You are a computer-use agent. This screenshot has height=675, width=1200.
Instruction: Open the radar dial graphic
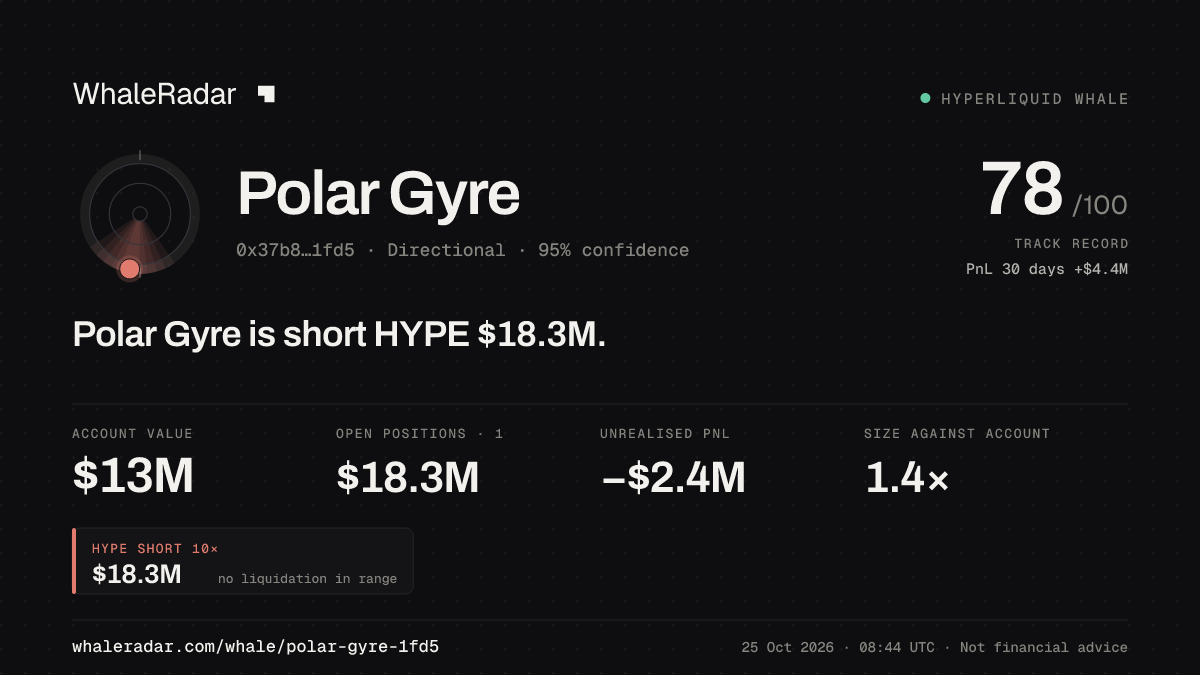click(x=139, y=214)
